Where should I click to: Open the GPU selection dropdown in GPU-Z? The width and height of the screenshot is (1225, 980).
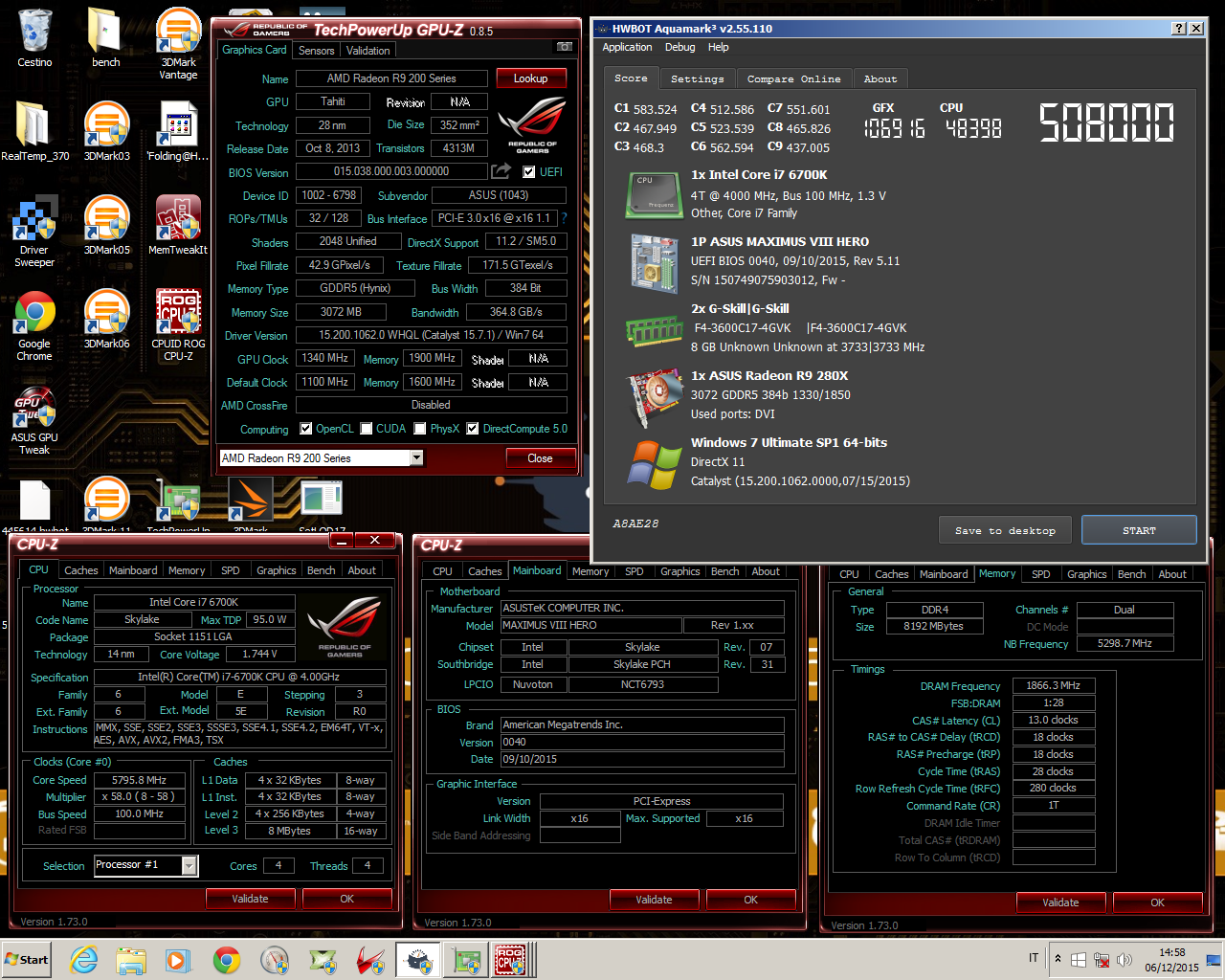click(x=416, y=457)
